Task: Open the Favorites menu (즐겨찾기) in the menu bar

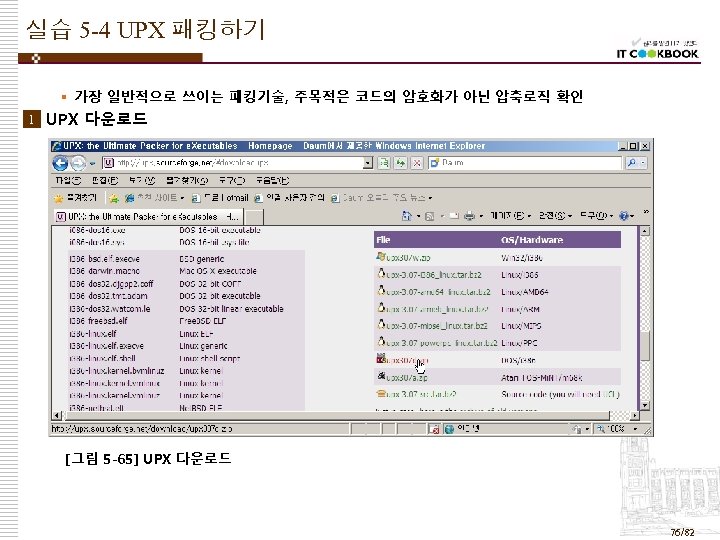Action: (187, 180)
